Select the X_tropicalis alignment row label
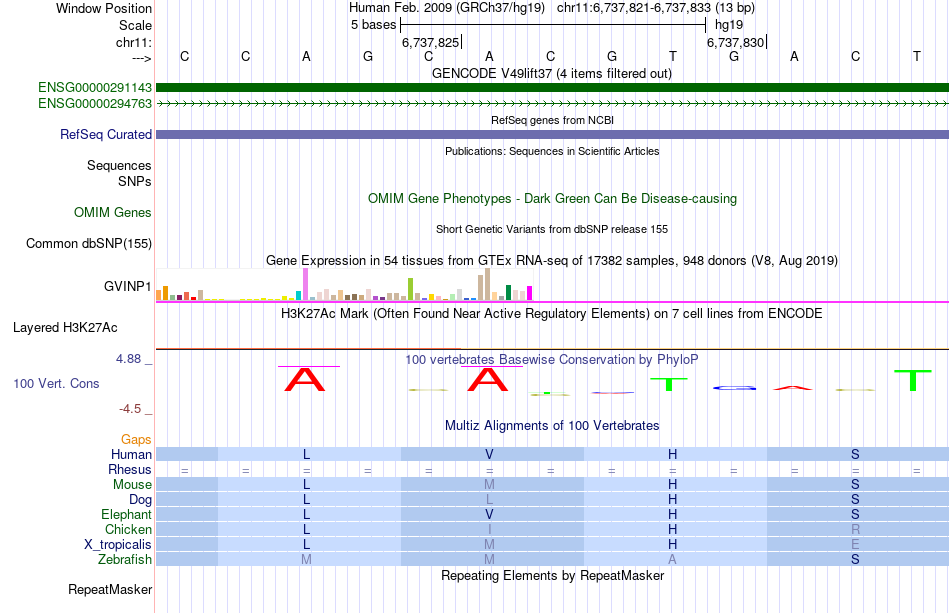Viewport: 950px width, 613px height. 118,545
